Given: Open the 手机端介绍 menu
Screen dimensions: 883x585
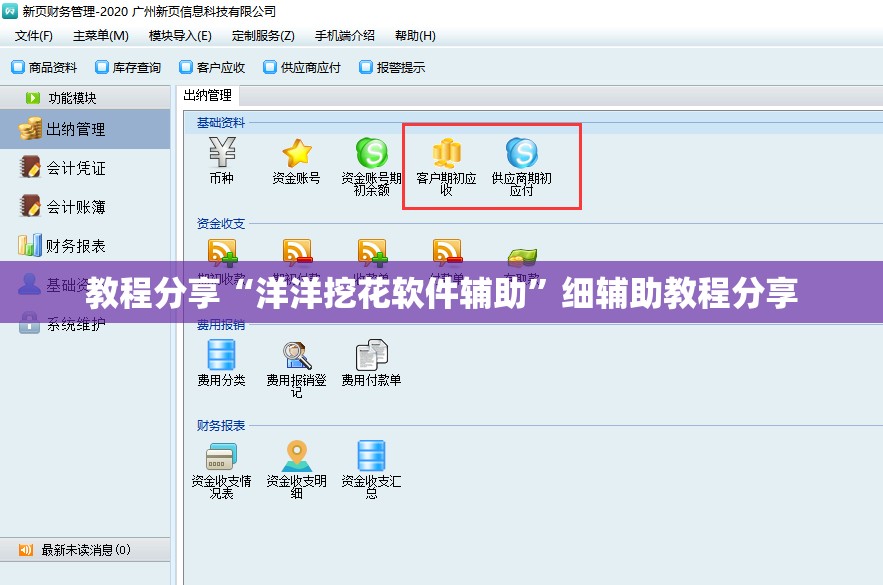Looking at the screenshot, I should tap(345, 36).
